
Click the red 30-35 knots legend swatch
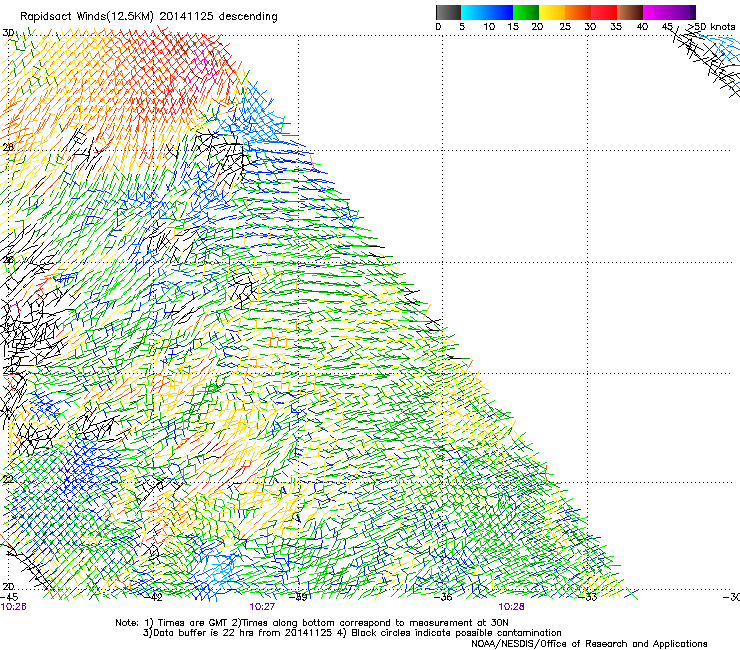604,12
